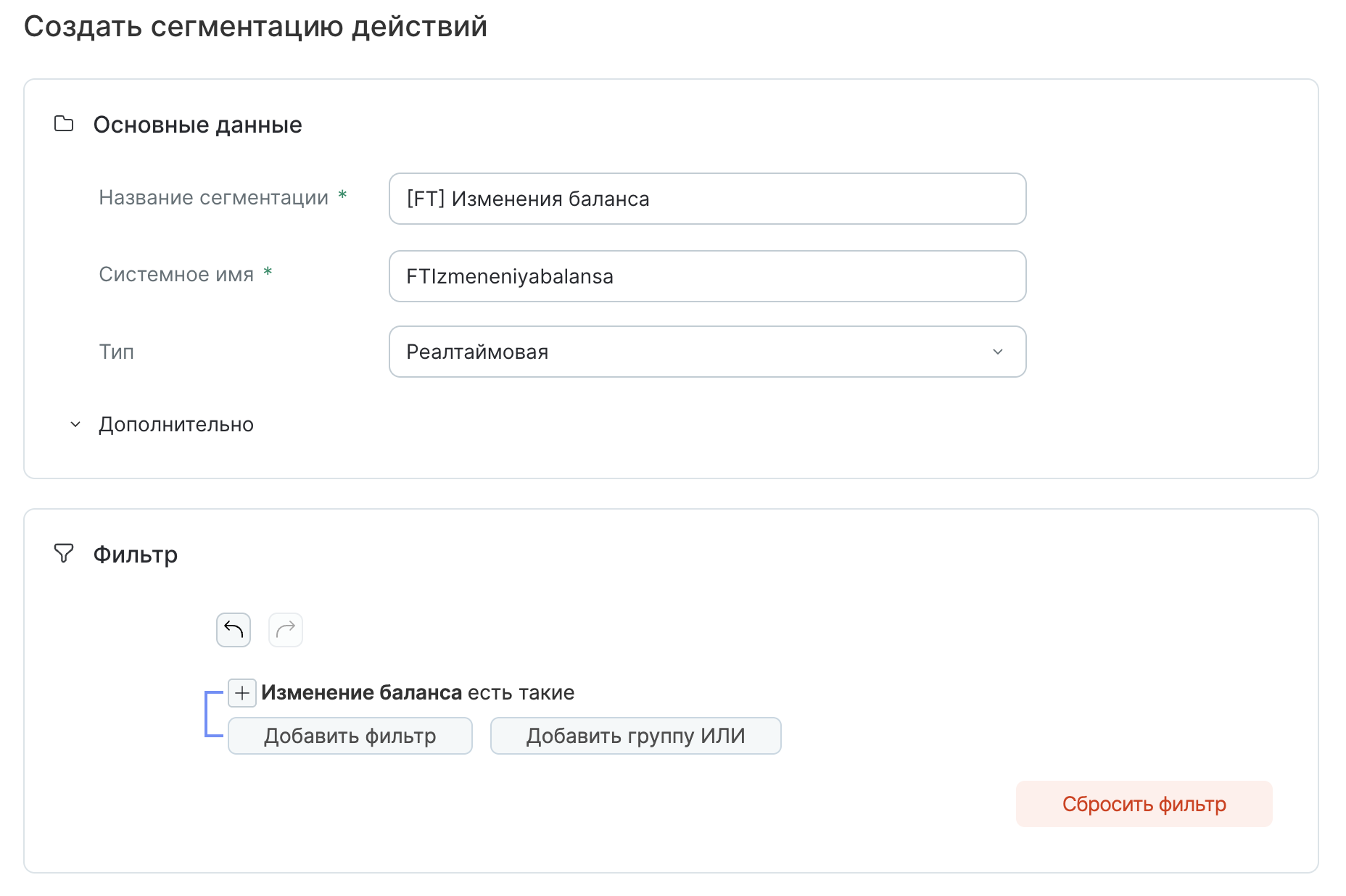Click the undo arrow in the filter
This screenshot has width=1346, height=896.
[234, 629]
